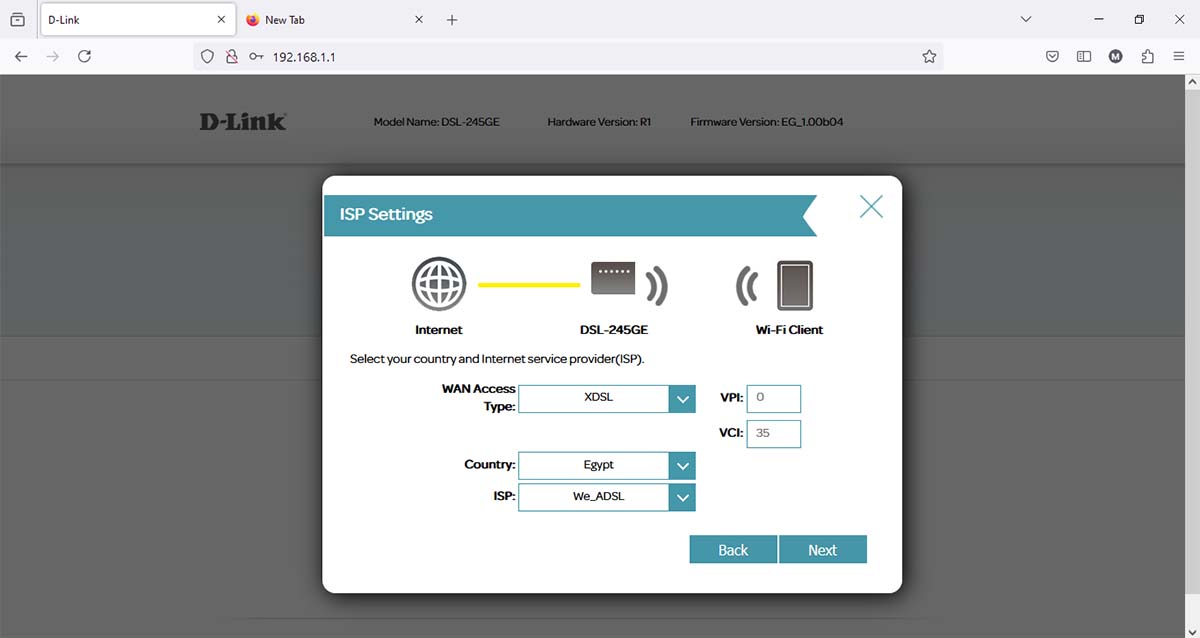Open the WAN Access Type dropdown arrow
1200x638 pixels.
pyautogui.click(x=681, y=399)
